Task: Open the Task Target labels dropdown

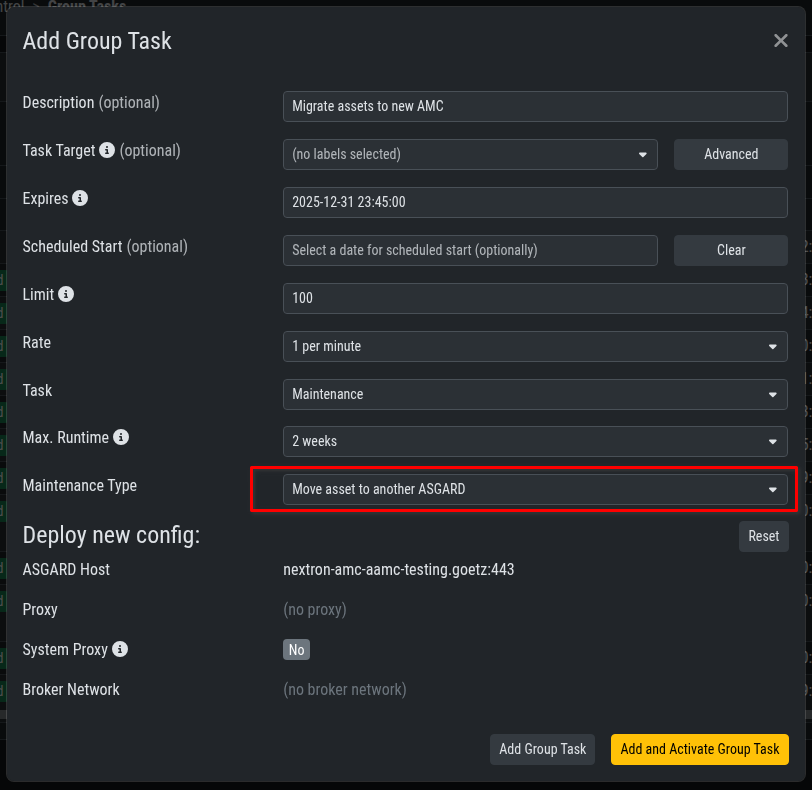Action: coord(470,155)
